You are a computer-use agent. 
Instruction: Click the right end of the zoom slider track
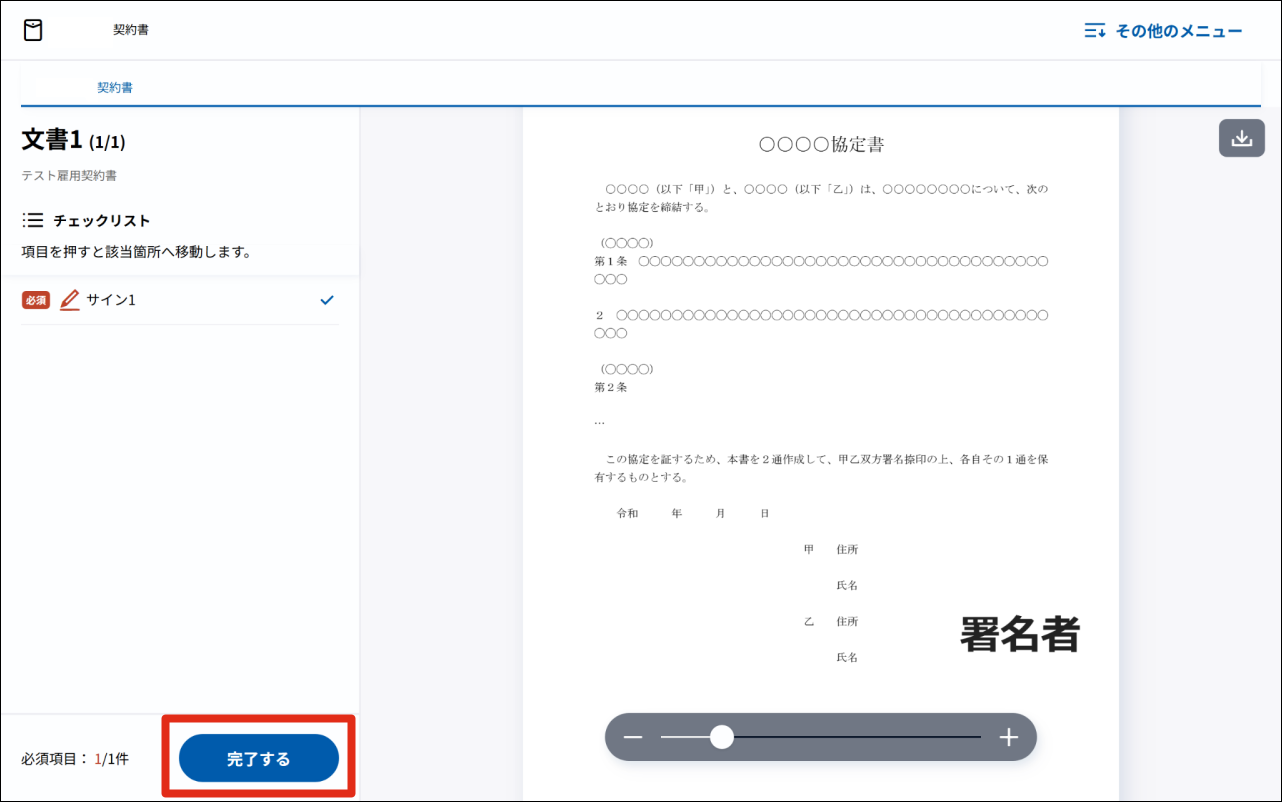point(978,738)
